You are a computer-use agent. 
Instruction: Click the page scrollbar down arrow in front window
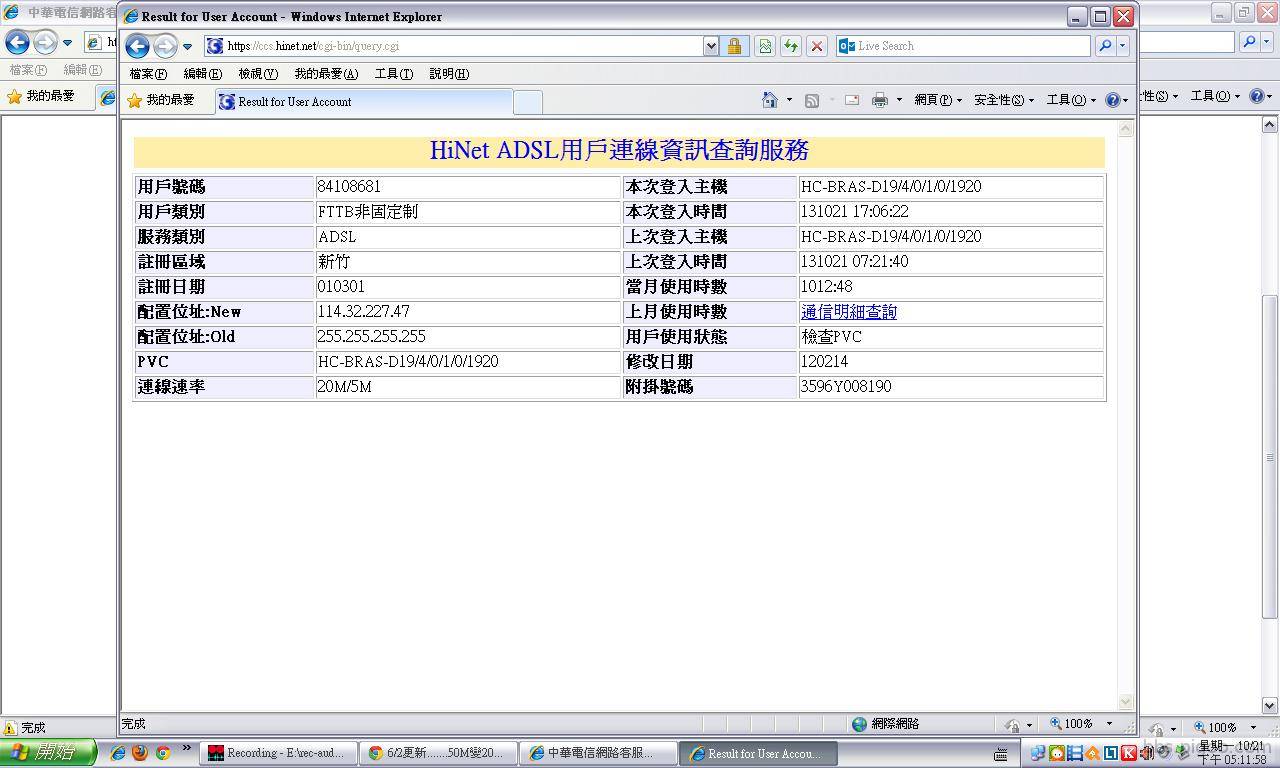point(1126,702)
